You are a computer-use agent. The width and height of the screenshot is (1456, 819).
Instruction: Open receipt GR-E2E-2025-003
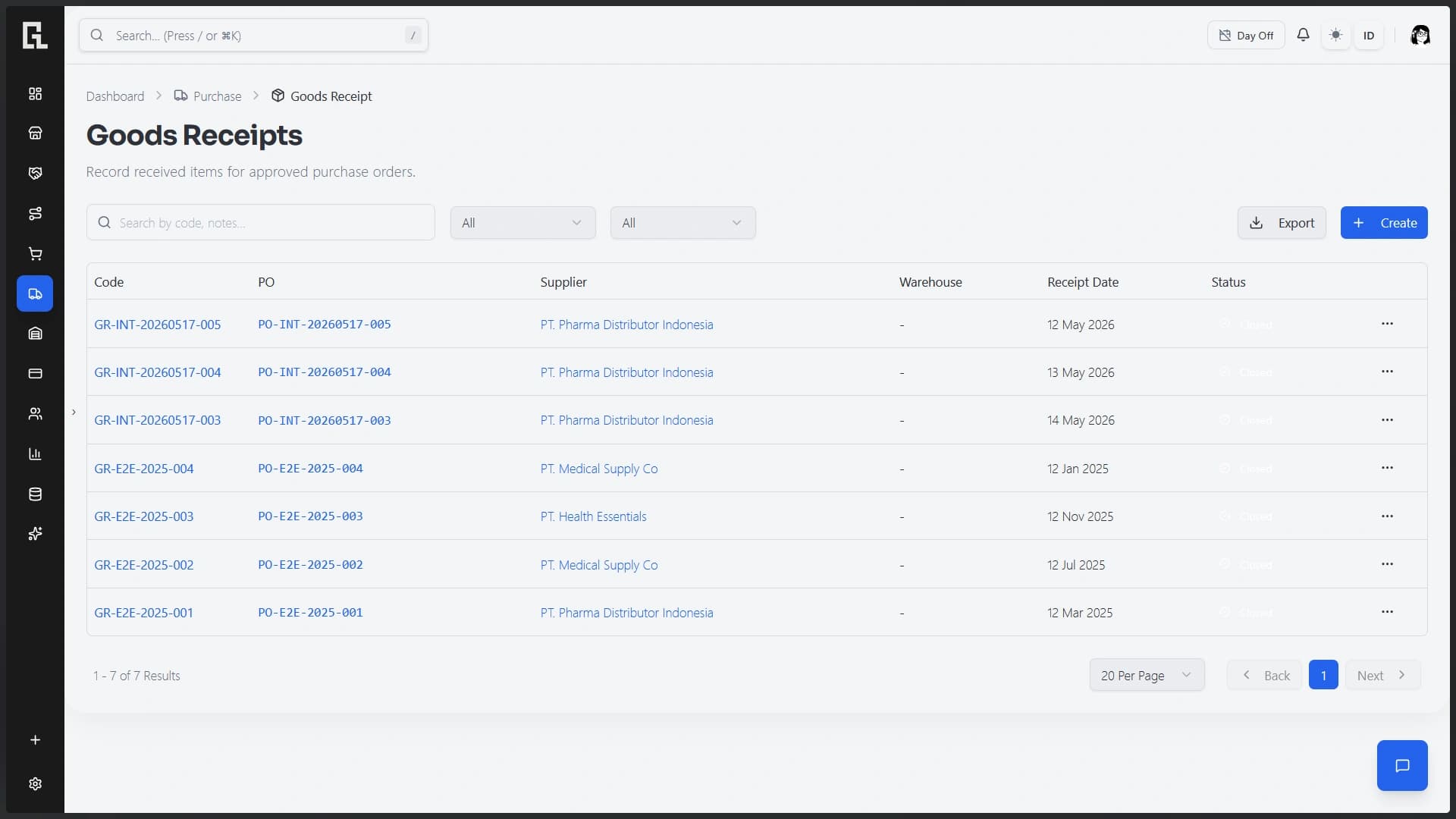pos(143,516)
